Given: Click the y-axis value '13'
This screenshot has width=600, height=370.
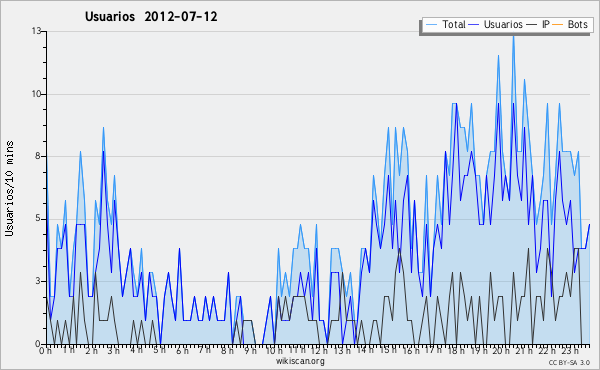Looking at the screenshot, I should point(36,31).
